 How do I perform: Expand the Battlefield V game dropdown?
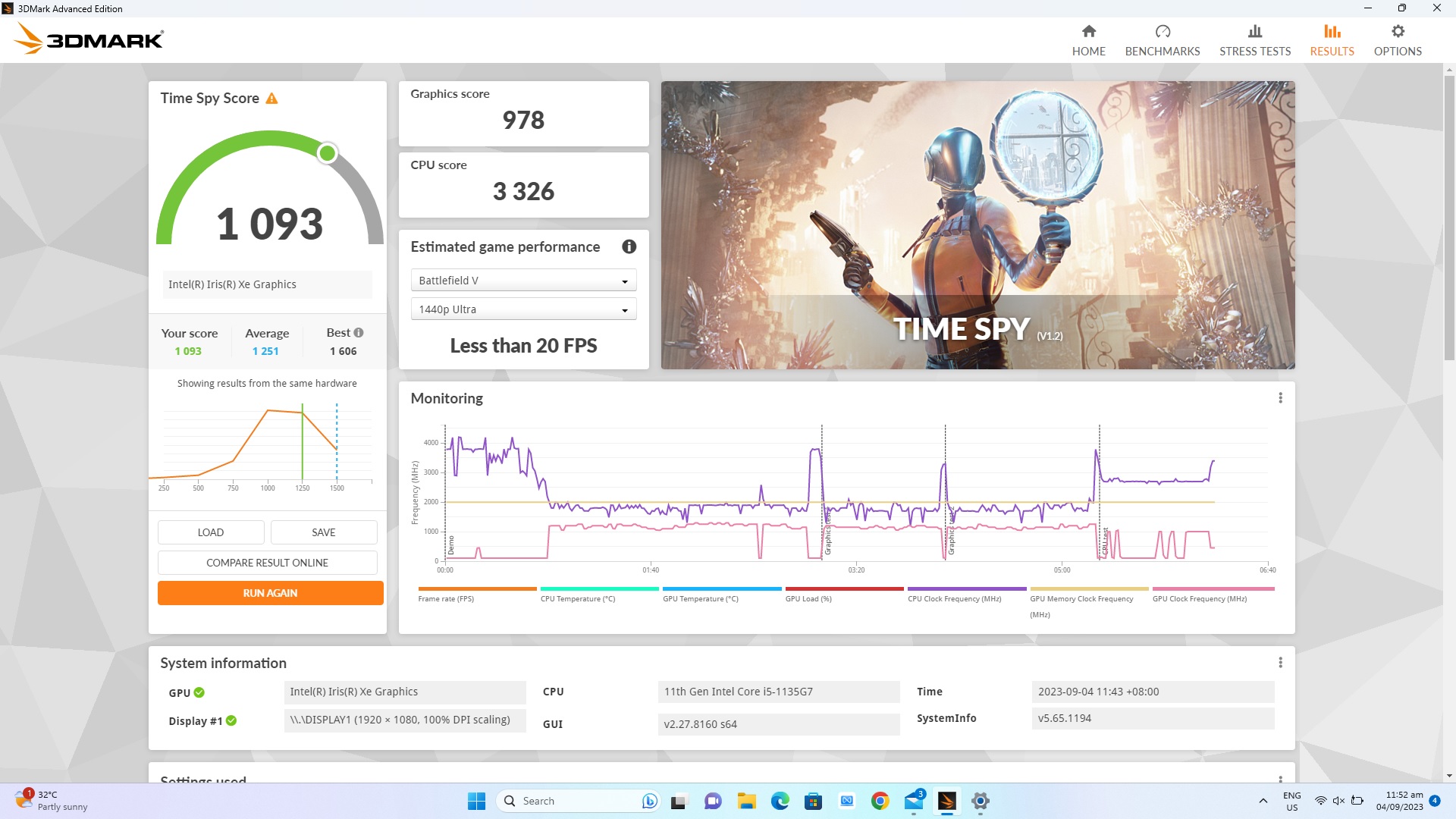[x=523, y=281]
